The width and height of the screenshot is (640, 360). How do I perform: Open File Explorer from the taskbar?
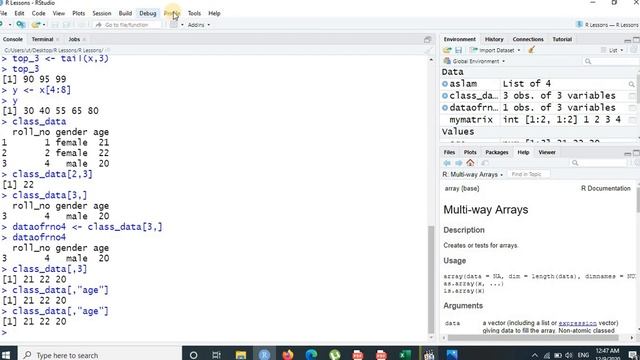click(x=241, y=354)
